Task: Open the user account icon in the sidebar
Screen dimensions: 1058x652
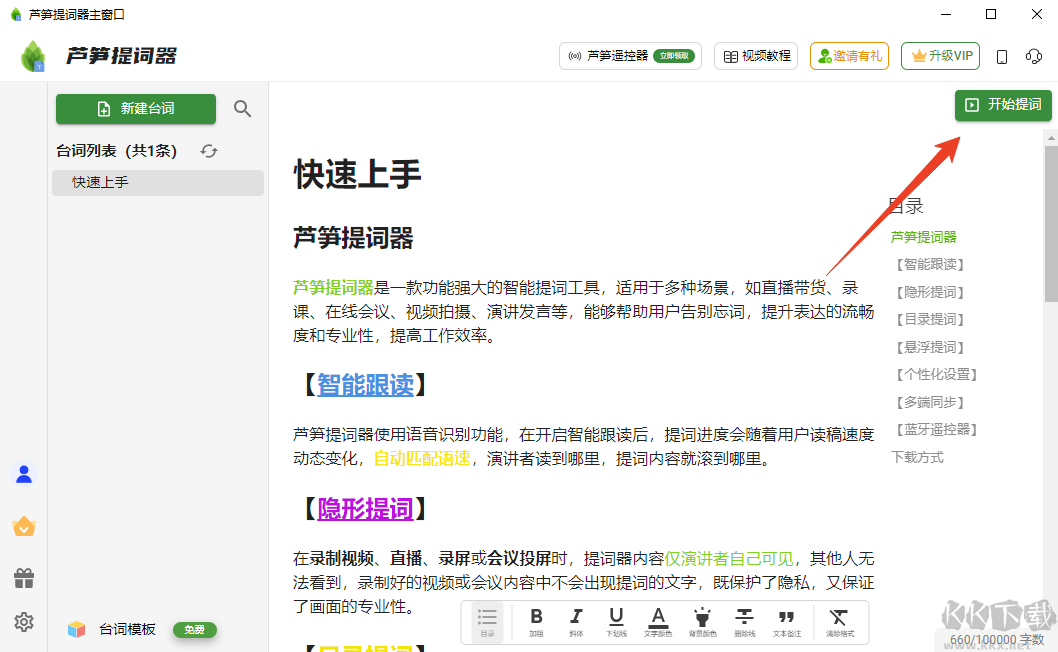Action: tap(24, 474)
